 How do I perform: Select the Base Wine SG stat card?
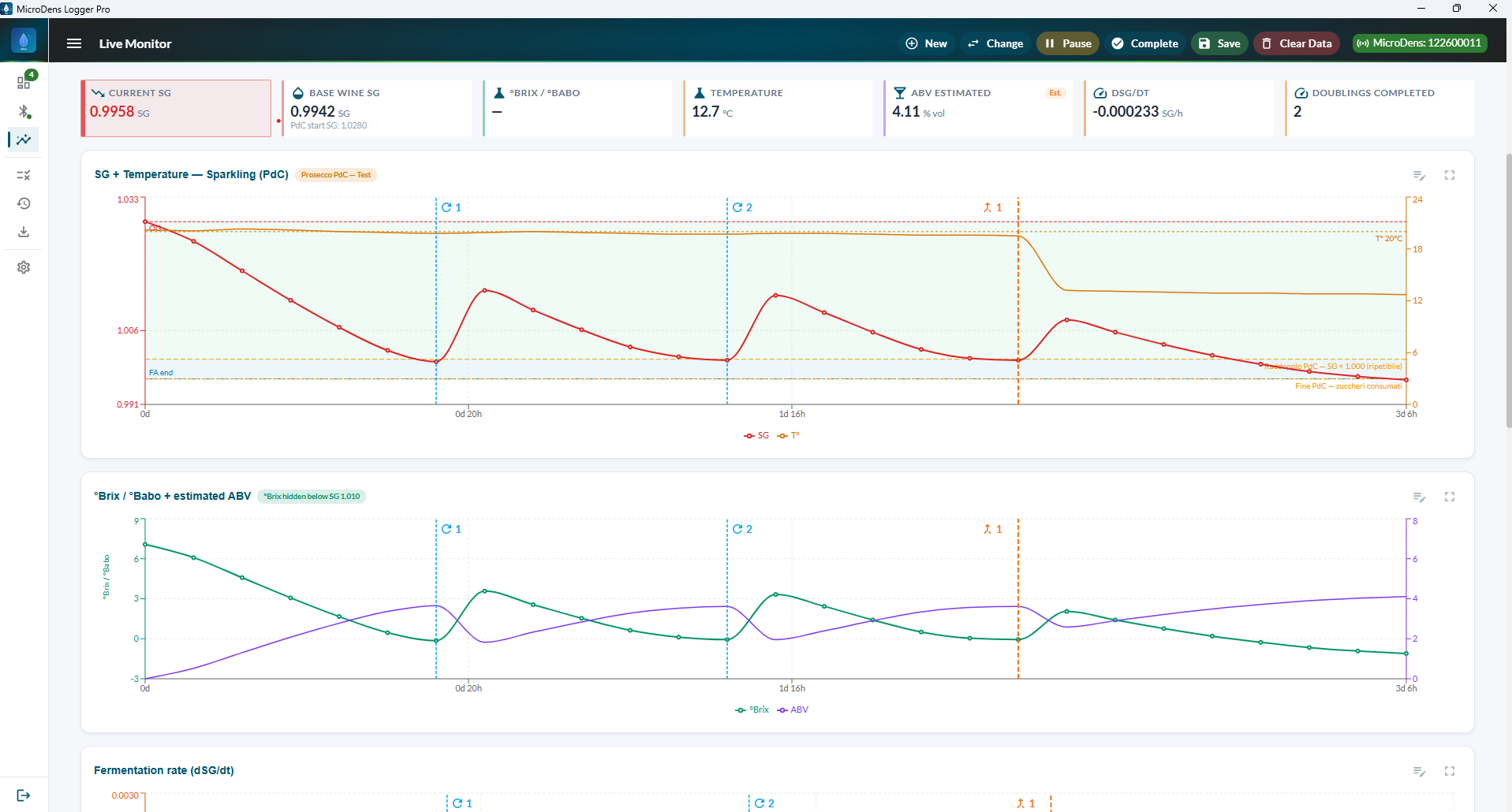[377, 108]
